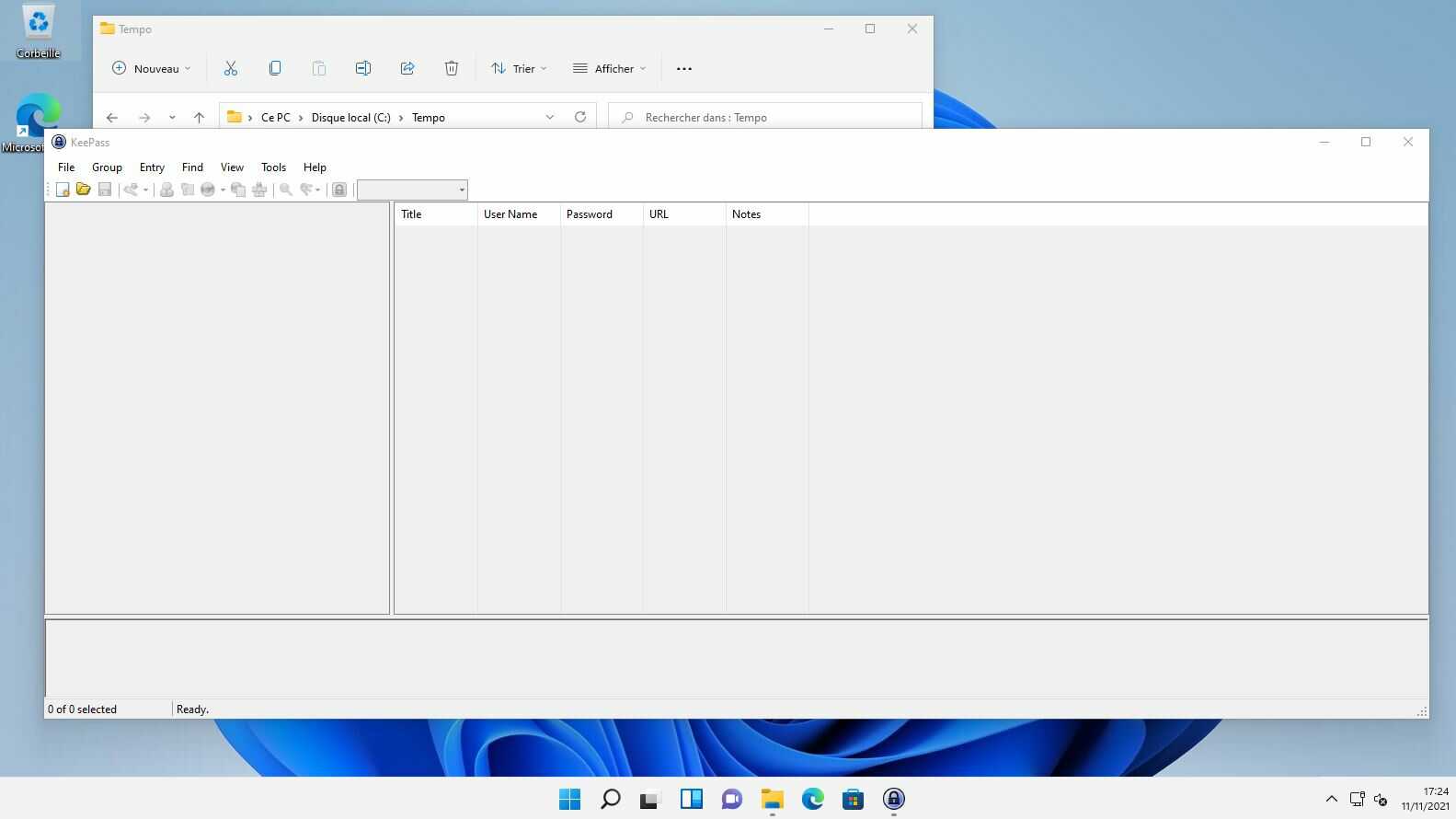The image size is (1456, 819).
Task: Click the Copy icon in Tempo Explorer toolbar
Action: [275, 68]
